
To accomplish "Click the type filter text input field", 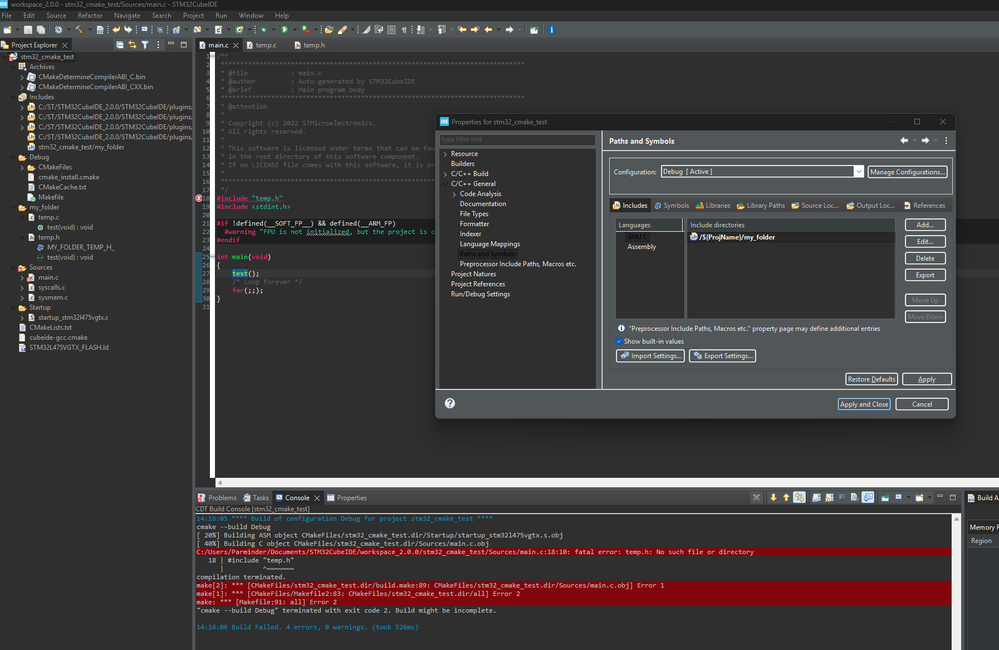I will click(x=517, y=139).
